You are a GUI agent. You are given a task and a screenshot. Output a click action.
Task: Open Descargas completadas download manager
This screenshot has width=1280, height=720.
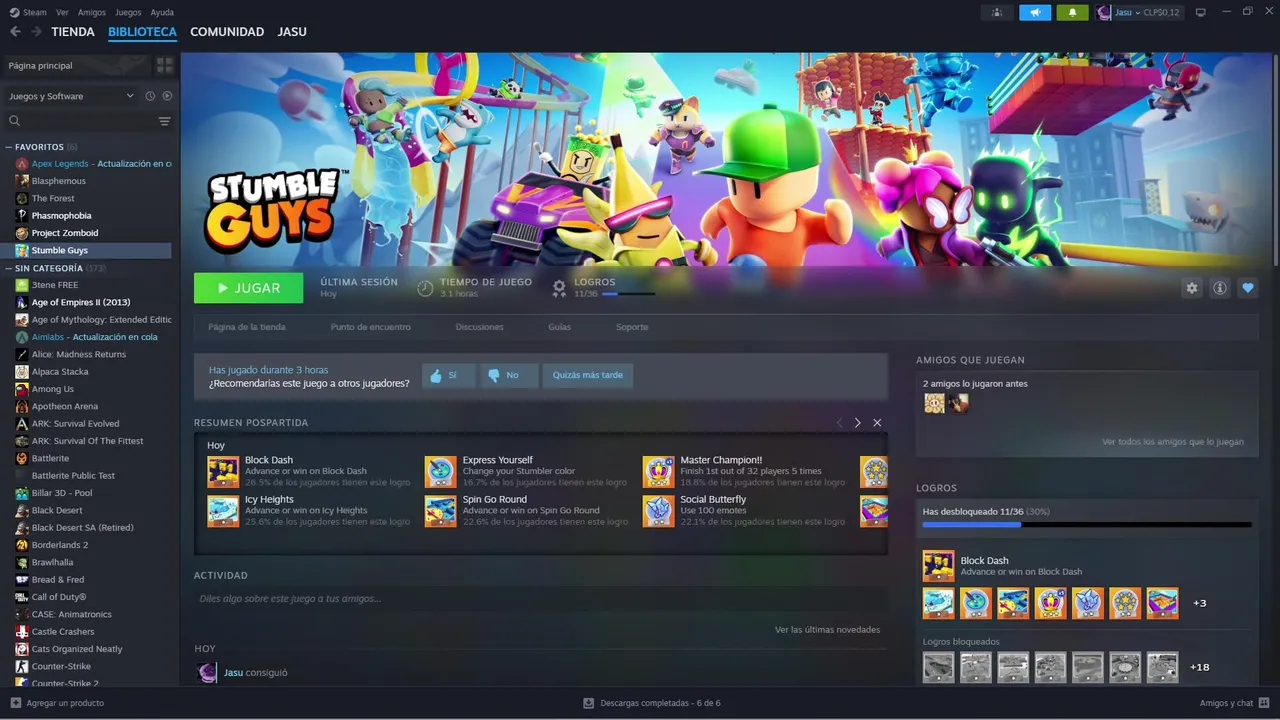click(652, 703)
